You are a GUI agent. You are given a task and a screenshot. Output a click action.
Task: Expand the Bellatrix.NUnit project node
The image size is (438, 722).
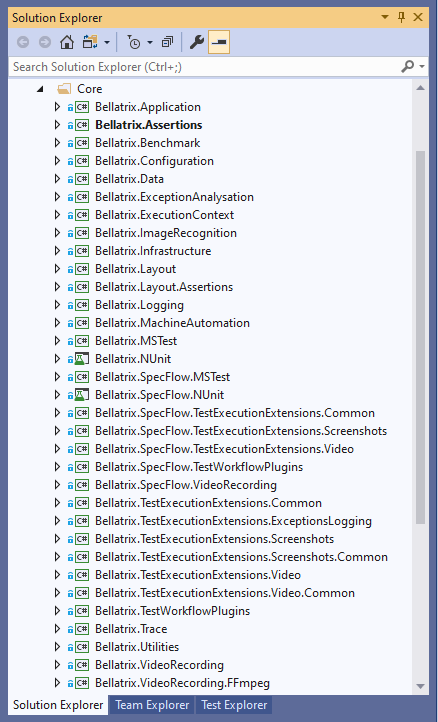tap(57, 359)
